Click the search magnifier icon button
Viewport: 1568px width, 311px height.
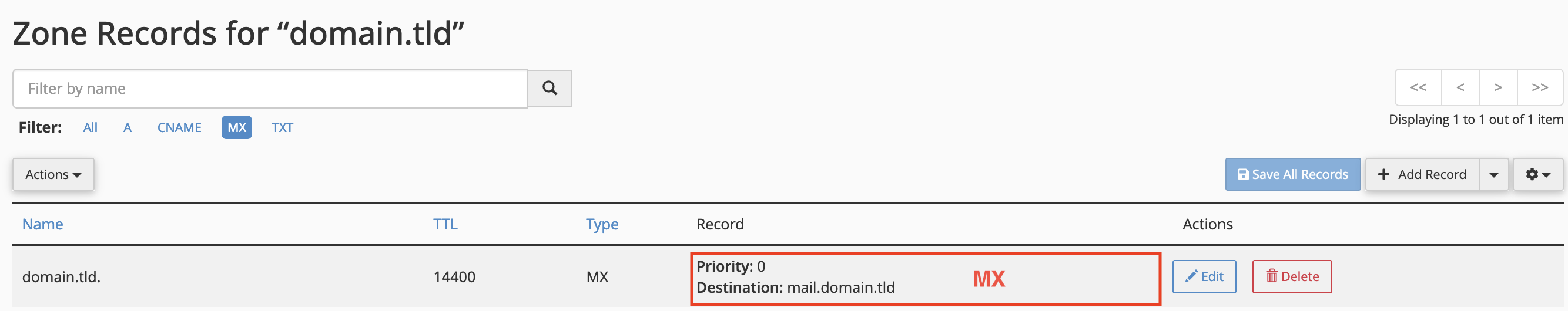click(x=550, y=89)
